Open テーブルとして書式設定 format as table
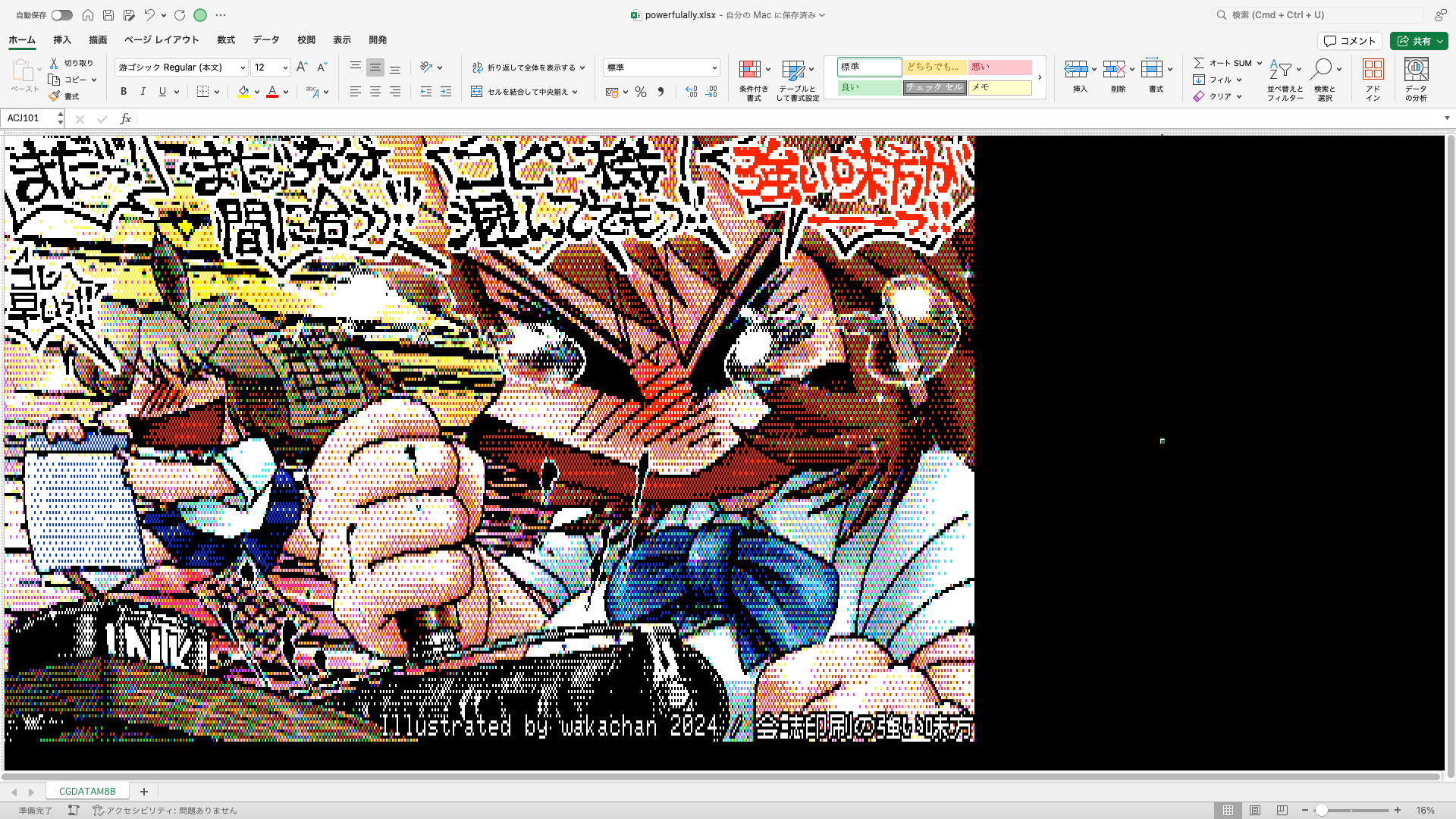Screen dimensions: 1456x819 coord(797,80)
